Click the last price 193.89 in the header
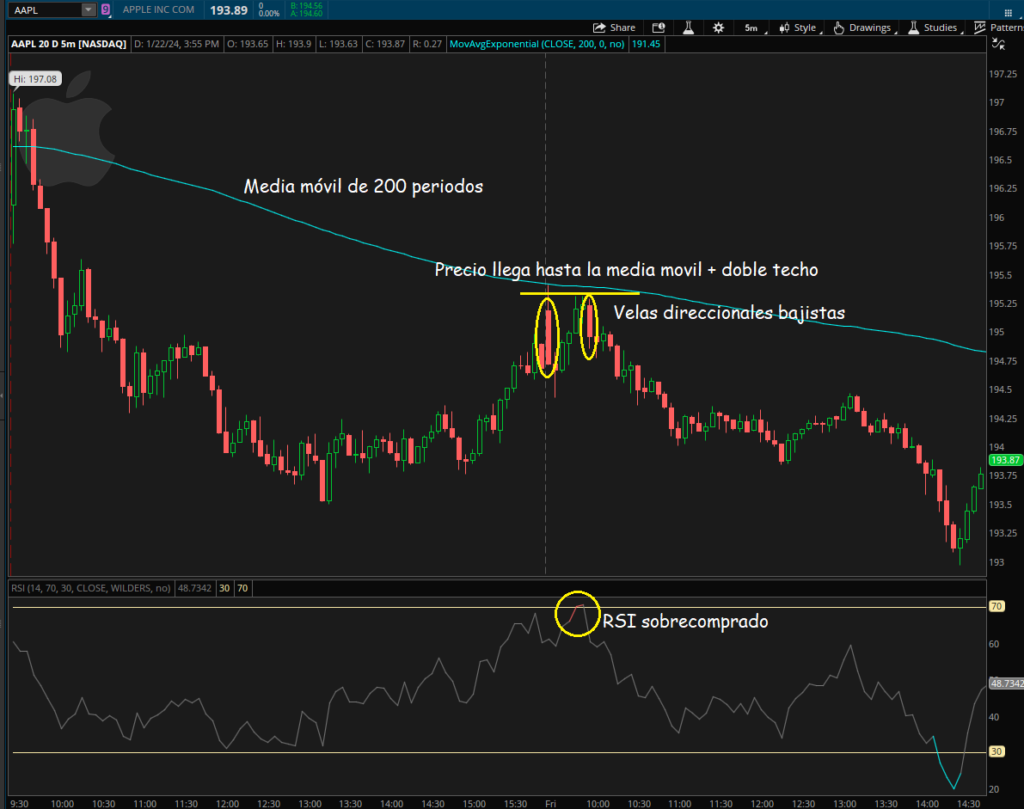 click(229, 10)
